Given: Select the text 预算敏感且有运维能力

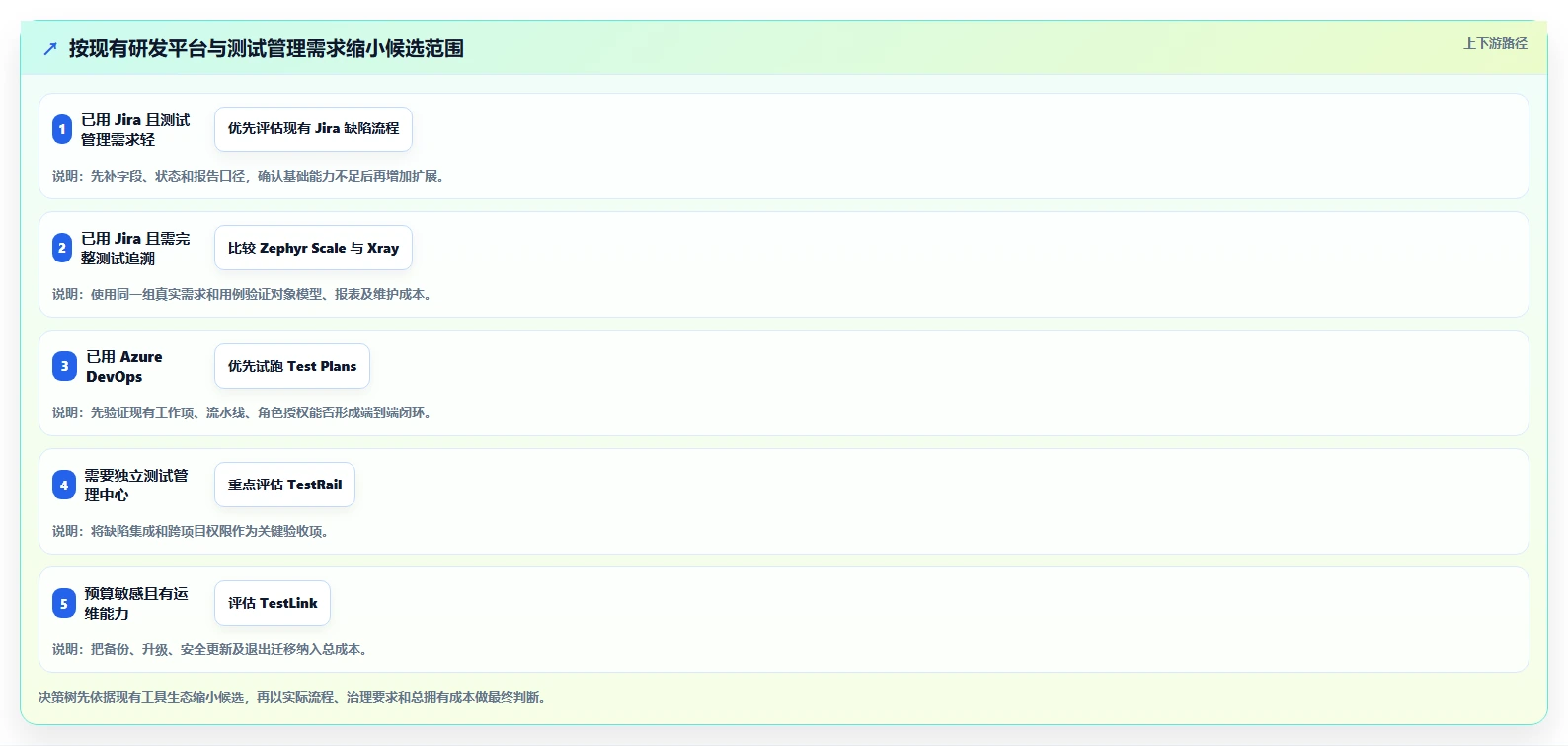Looking at the screenshot, I should (136, 603).
